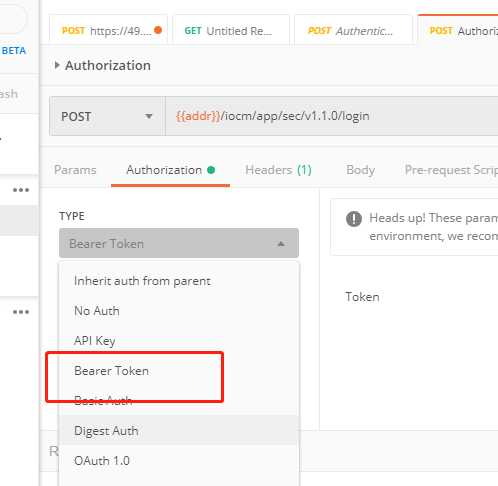
Task: Click the request URL field with /iocm/app/sec/v1.1.0/login
Action: (x=332, y=116)
